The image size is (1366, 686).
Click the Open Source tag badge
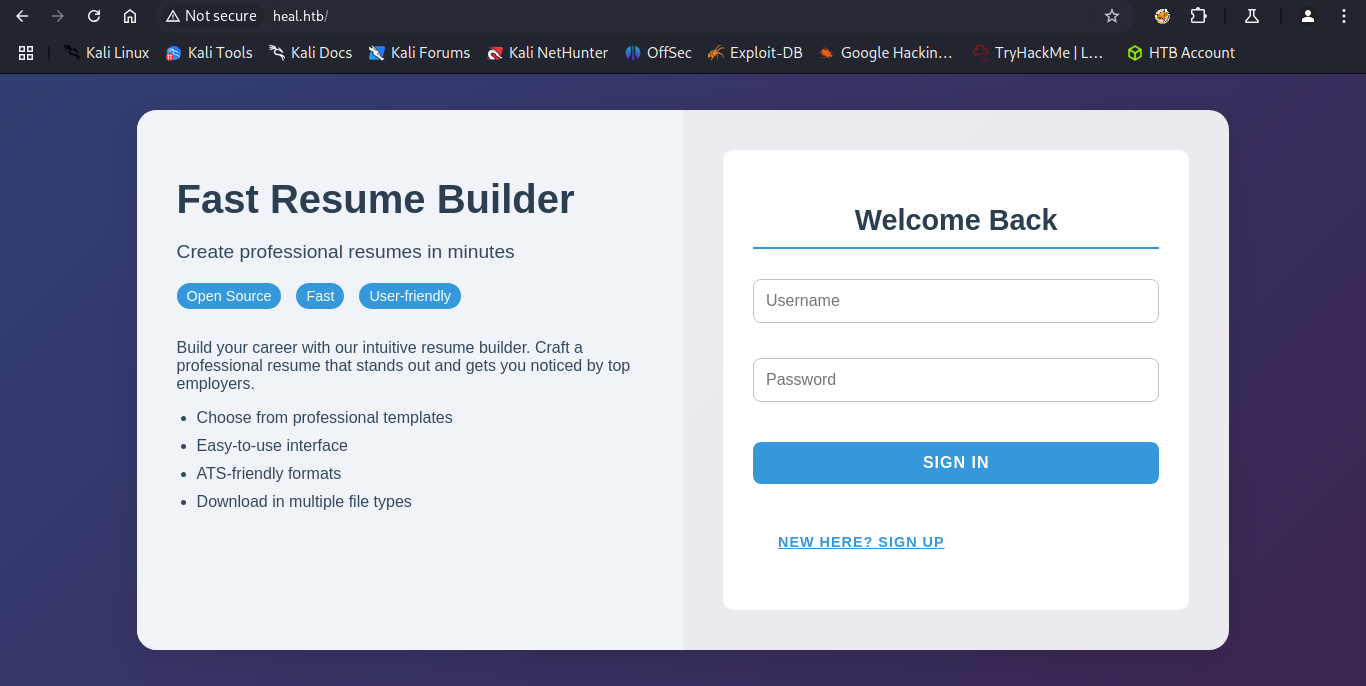click(229, 296)
